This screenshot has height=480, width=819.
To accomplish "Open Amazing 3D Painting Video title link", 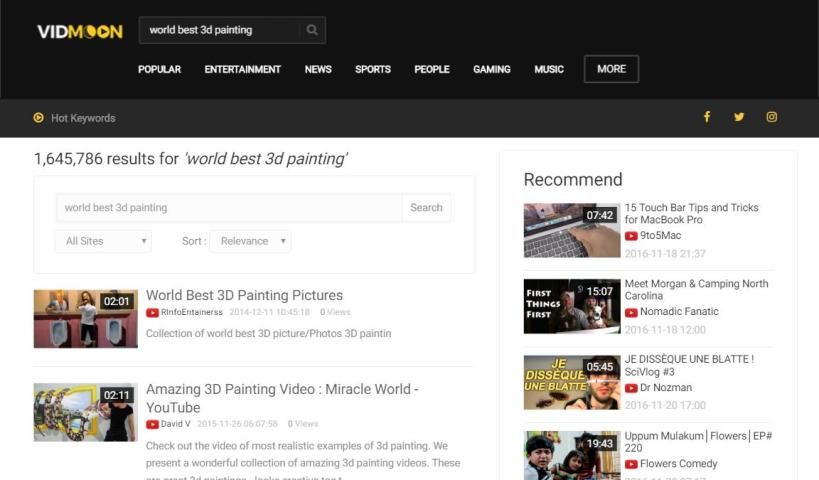I will tap(282, 389).
